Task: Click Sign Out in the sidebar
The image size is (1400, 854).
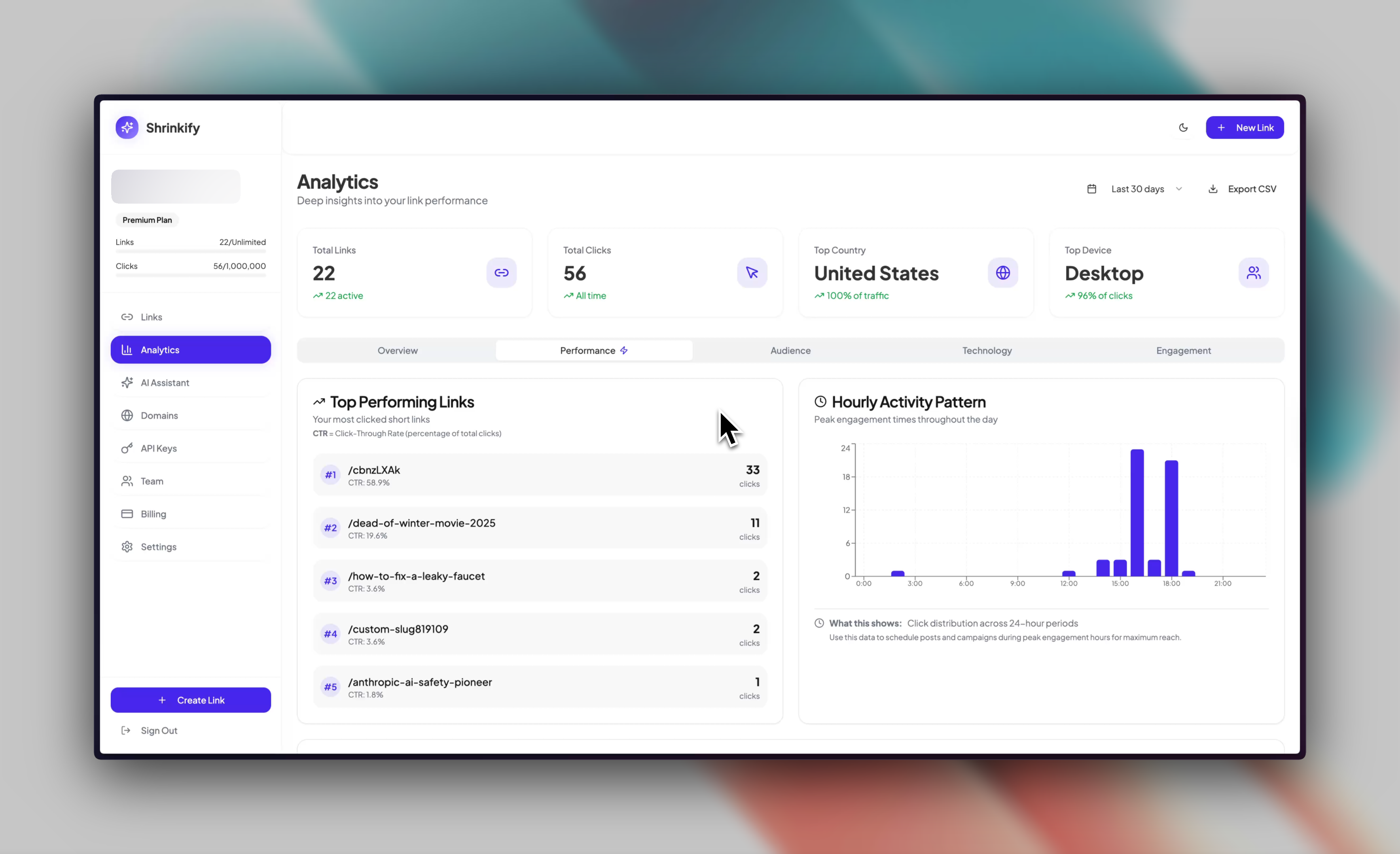Action: click(x=159, y=731)
